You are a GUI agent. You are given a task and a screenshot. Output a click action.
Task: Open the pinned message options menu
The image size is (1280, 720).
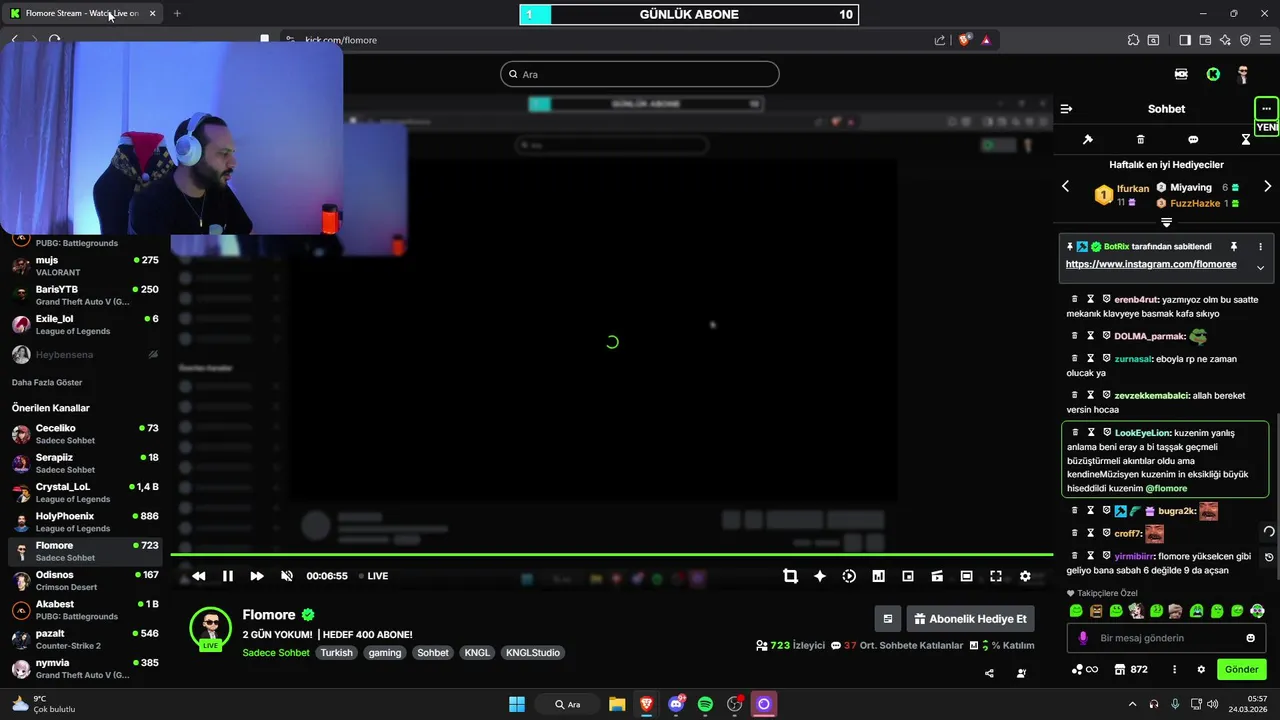[1260, 246]
